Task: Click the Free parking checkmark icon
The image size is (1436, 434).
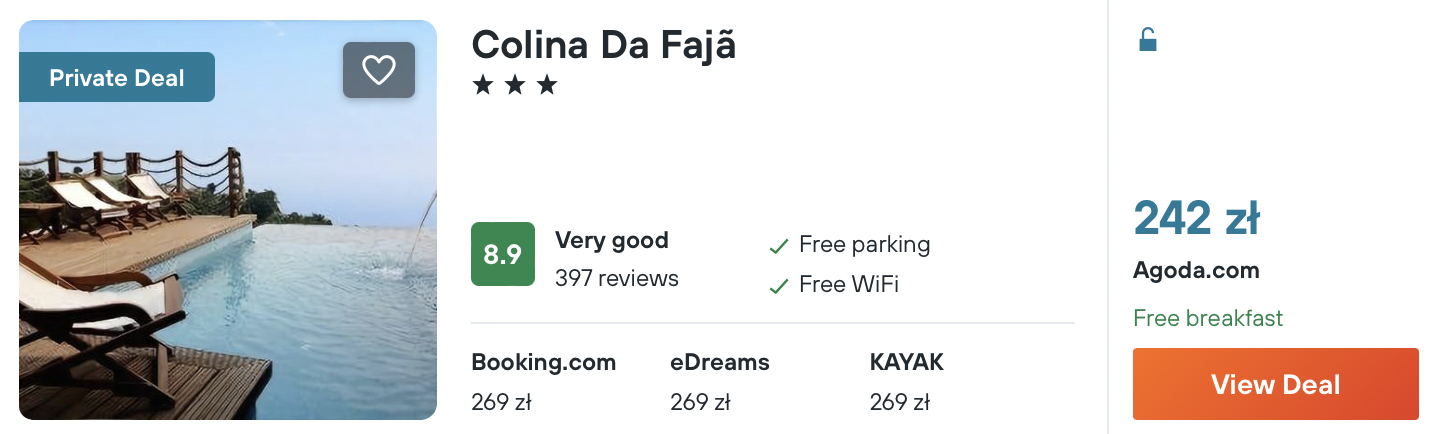Action: pyautogui.click(x=779, y=246)
